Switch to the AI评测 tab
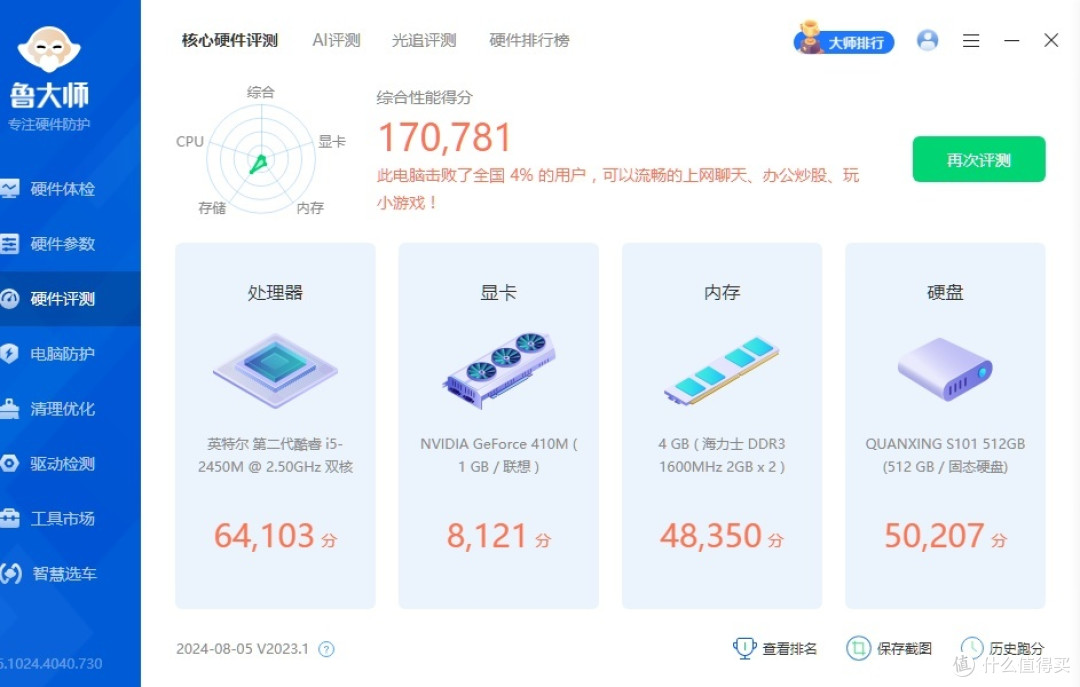This screenshot has width=1080, height=687. pyautogui.click(x=336, y=40)
